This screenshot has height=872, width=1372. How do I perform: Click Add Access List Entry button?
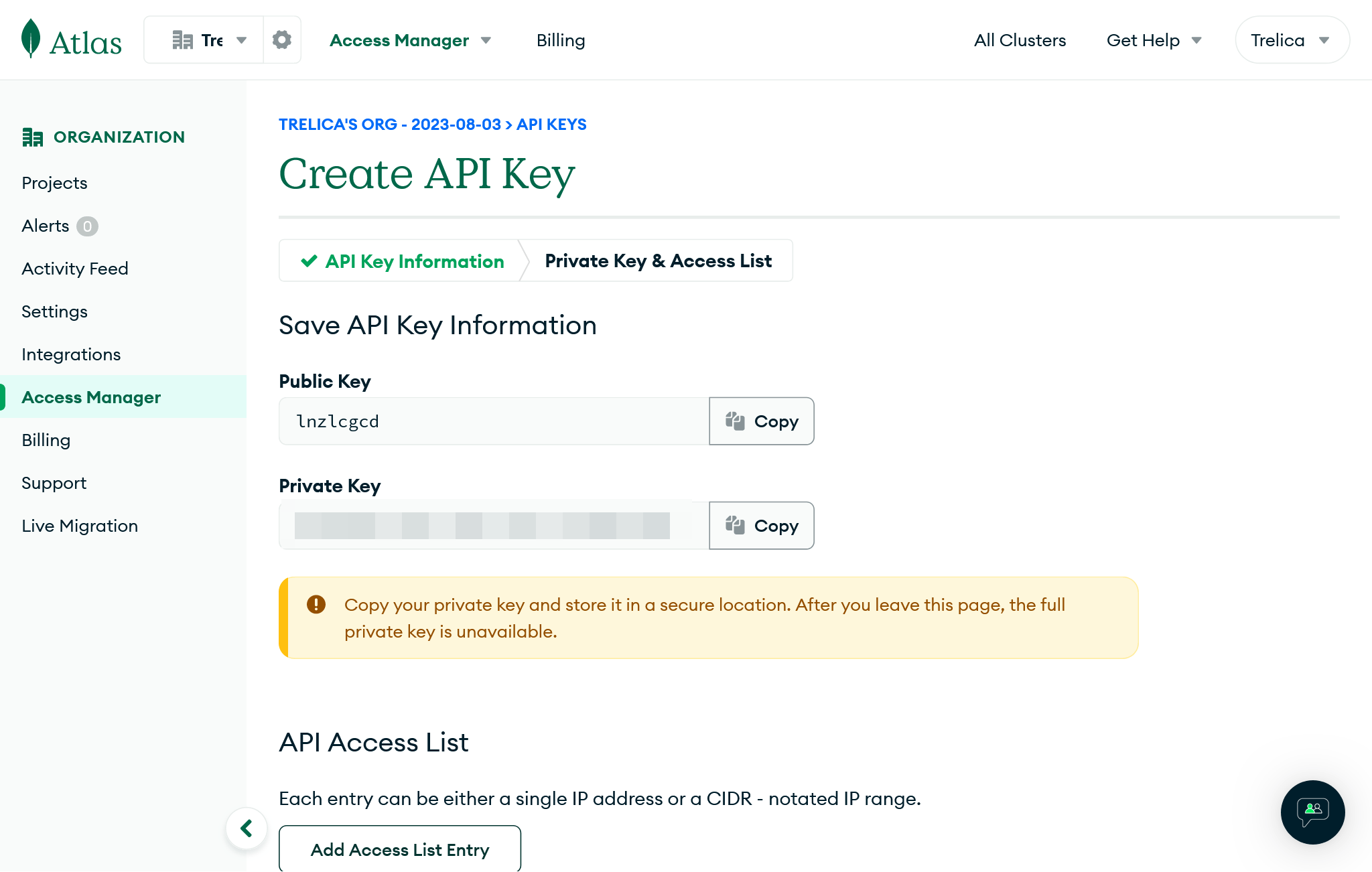pyautogui.click(x=400, y=849)
